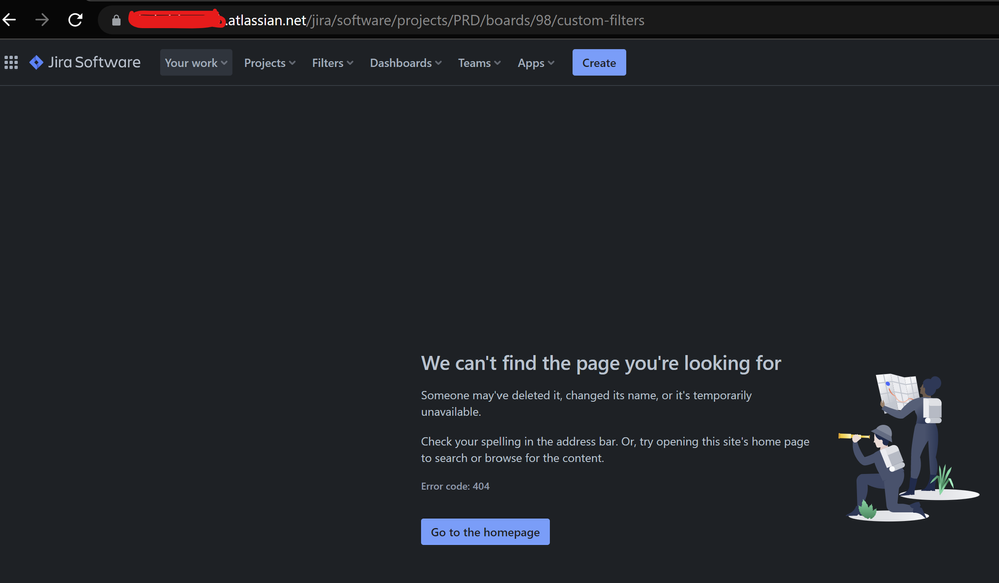
Task: Click the explorers illustration
Action: coord(909,448)
